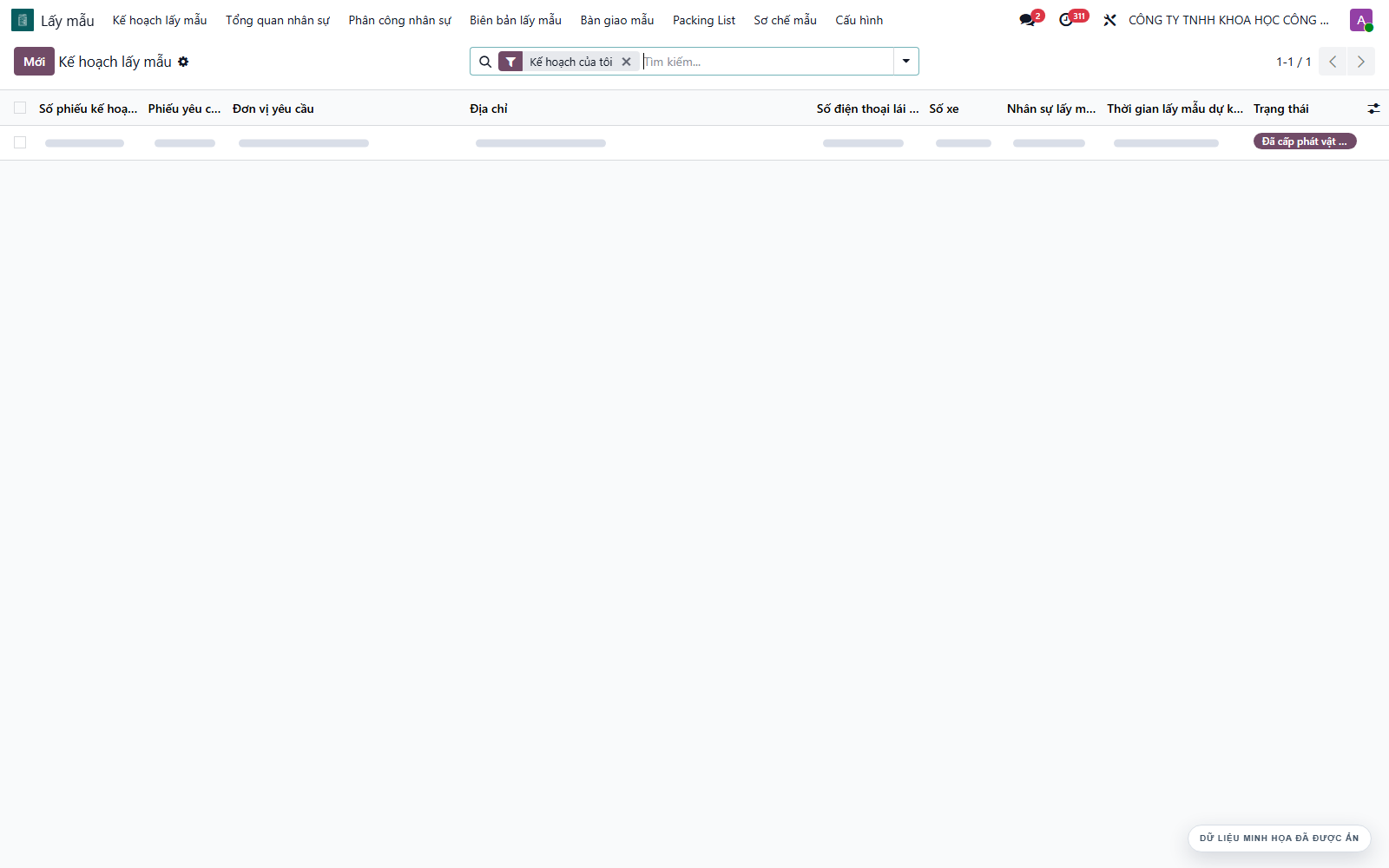
Task: Tick the checkbox of the first record row
Action: [x=20, y=142]
